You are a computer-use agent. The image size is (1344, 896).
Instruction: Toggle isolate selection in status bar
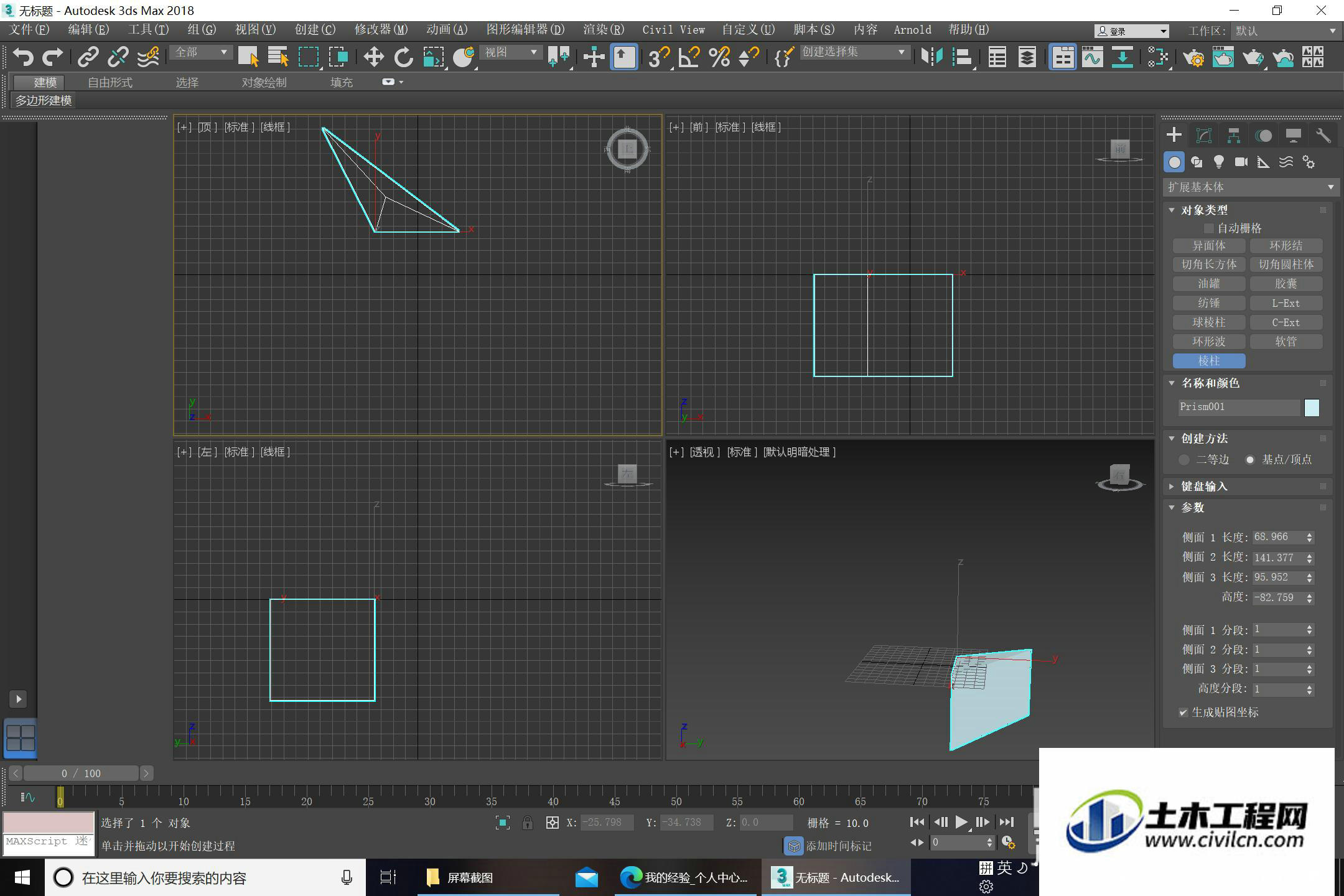pos(503,823)
